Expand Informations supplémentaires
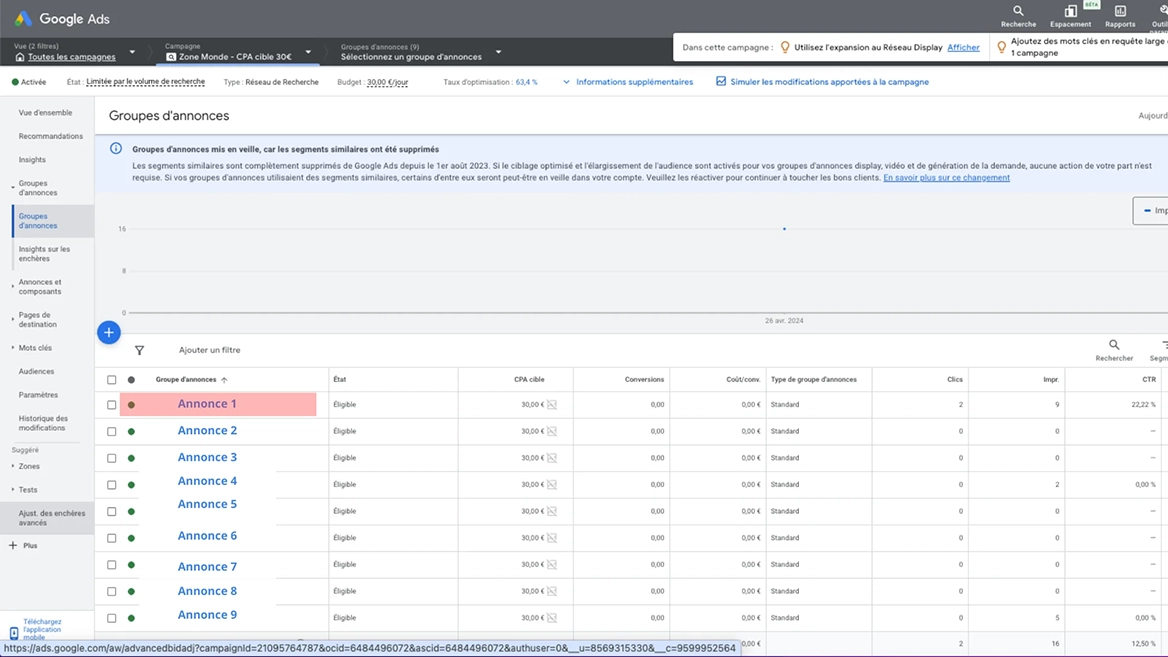The width and height of the screenshot is (1168, 657). (627, 82)
